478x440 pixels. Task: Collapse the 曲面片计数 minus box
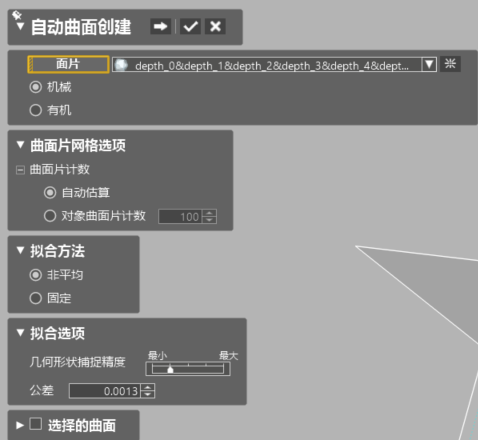pos(20,170)
